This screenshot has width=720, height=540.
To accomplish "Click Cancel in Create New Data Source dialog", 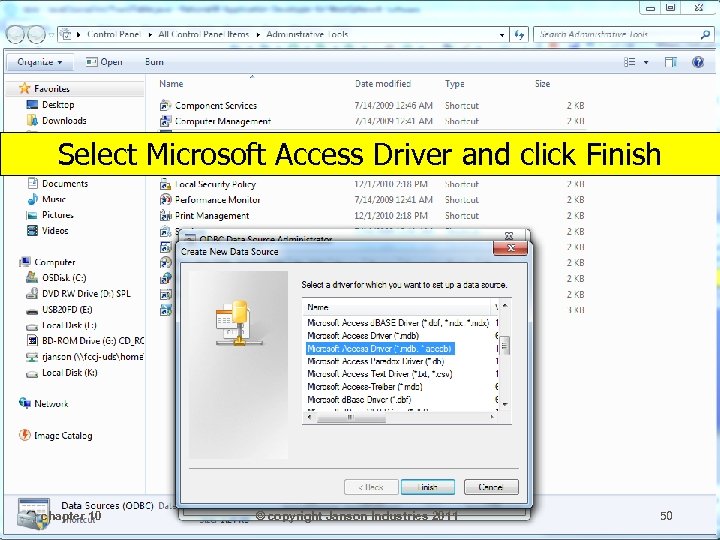I will point(491,487).
